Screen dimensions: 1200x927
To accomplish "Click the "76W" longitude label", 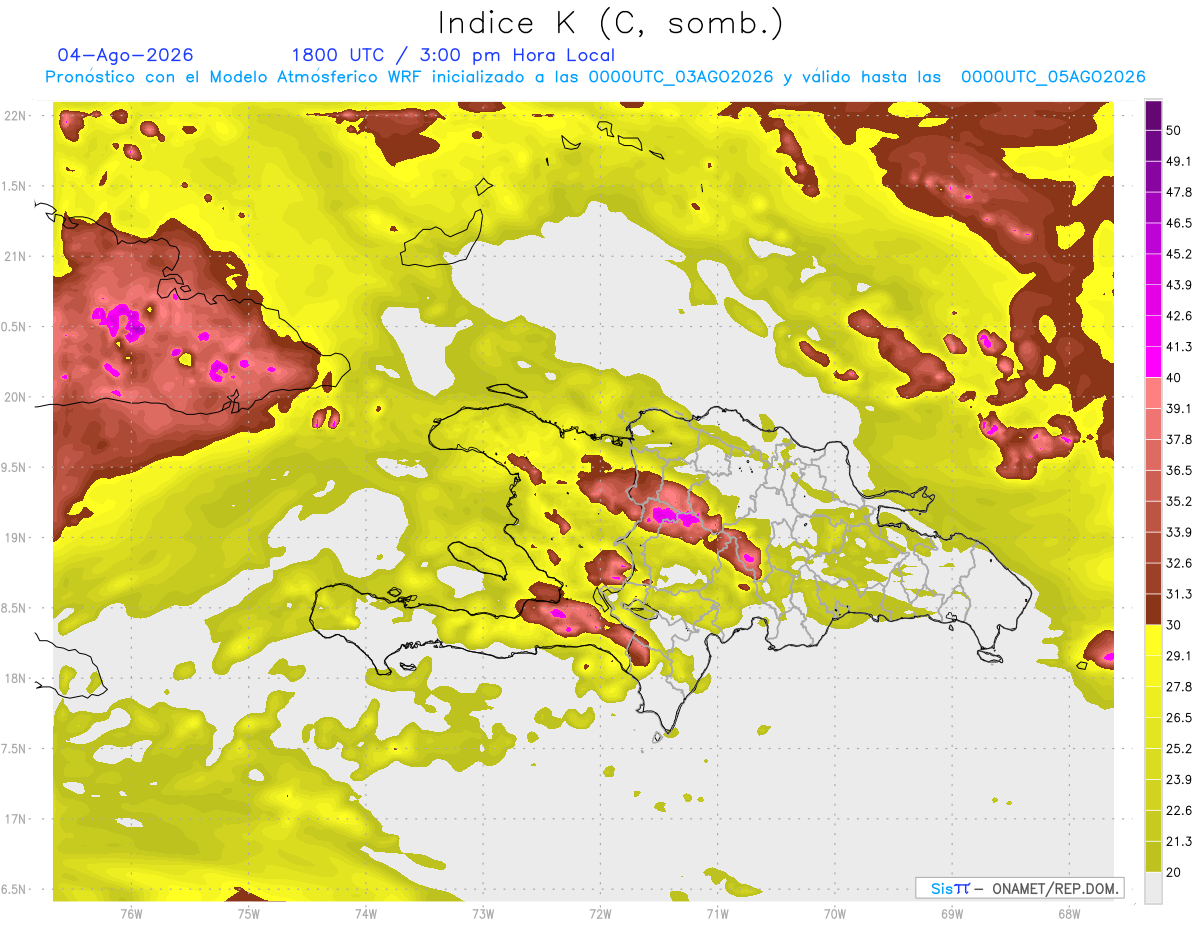I will coord(131,914).
